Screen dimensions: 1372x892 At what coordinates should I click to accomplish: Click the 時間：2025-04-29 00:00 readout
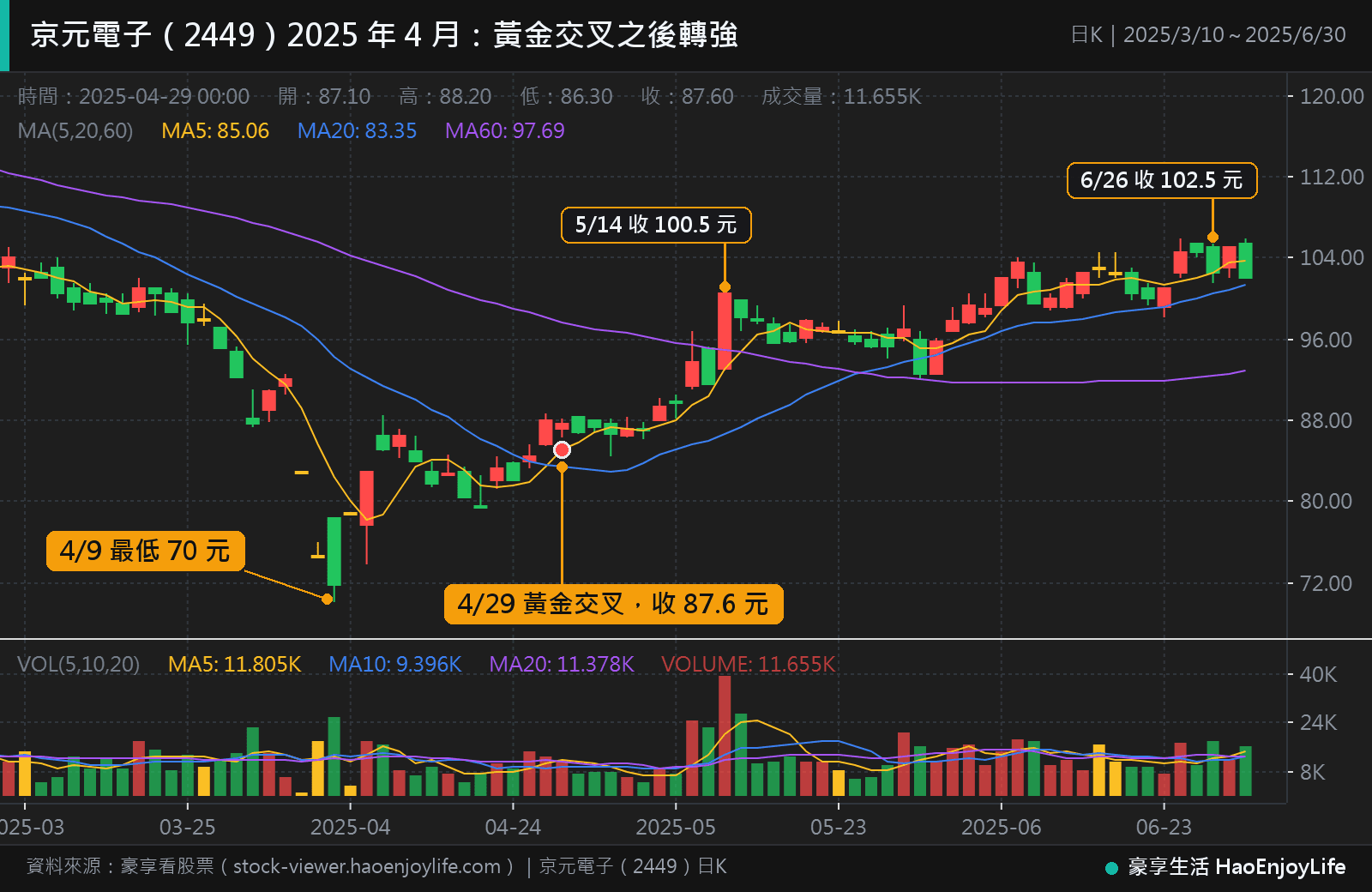point(134,96)
